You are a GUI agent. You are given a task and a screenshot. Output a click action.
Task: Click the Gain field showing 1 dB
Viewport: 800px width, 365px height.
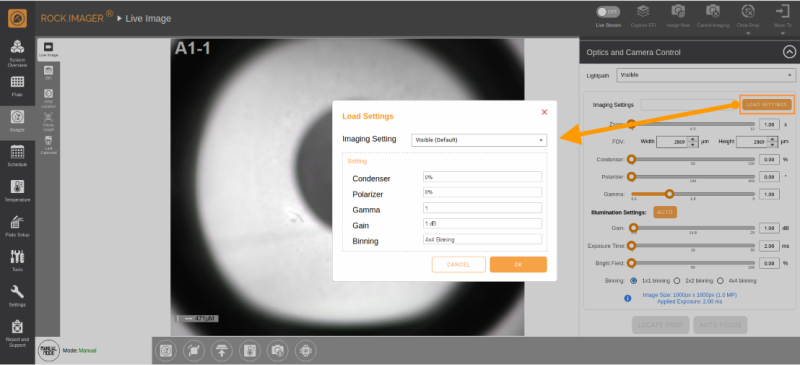click(x=482, y=224)
